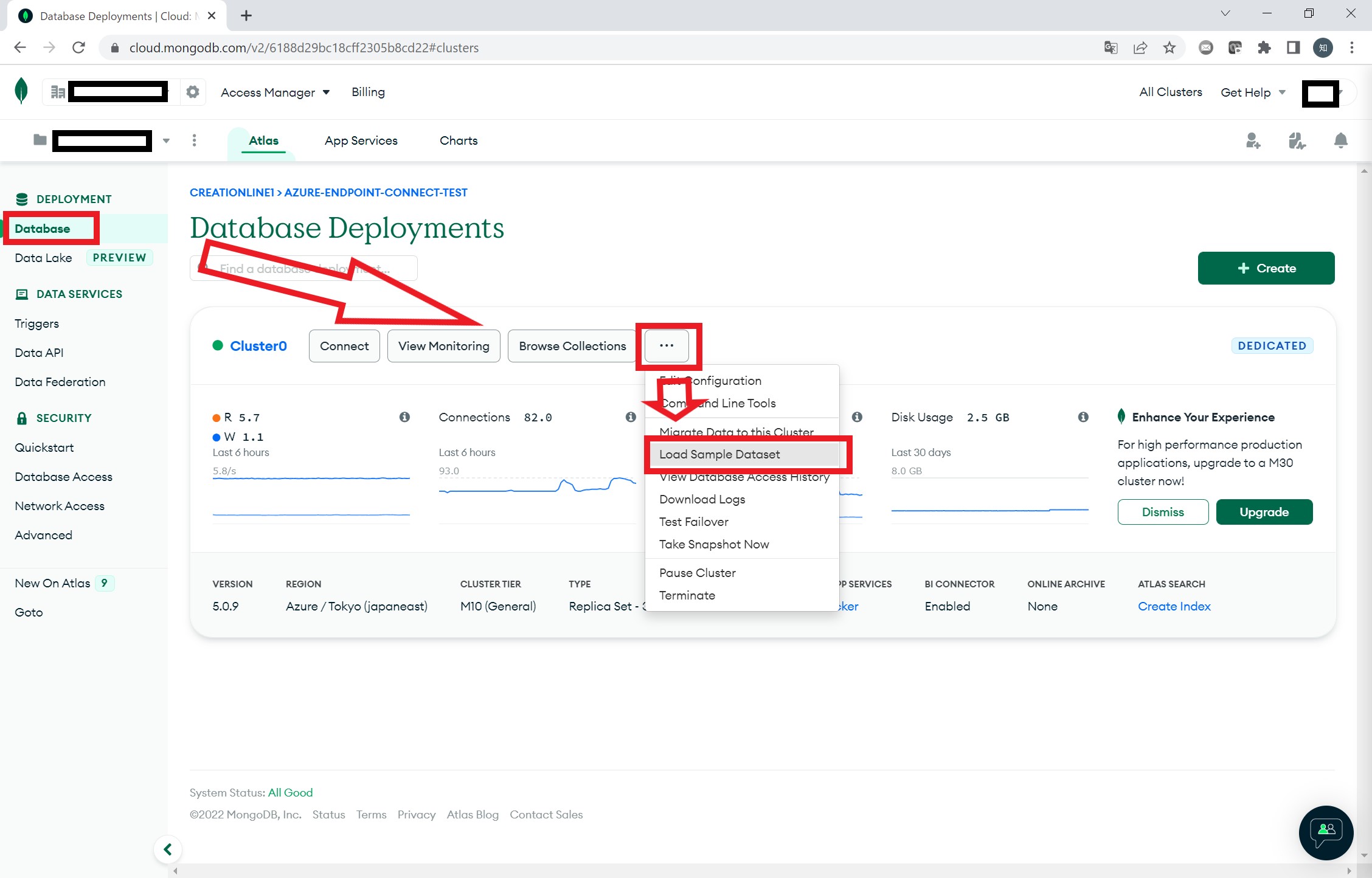Open Triggers in the sidebar
1372x878 pixels.
(36, 323)
